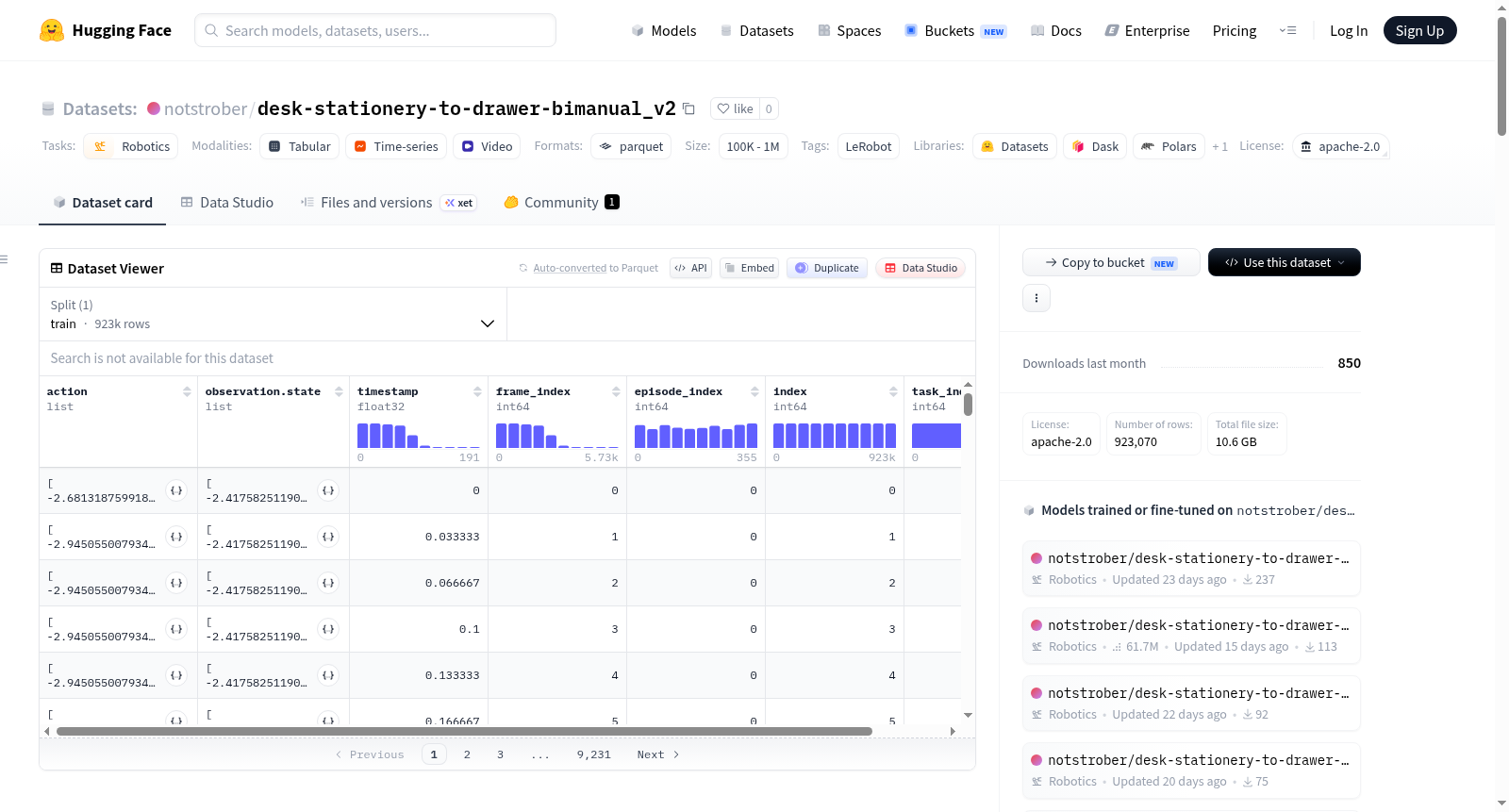Focus the search models, datasets, users field
The image size is (1509, 812).
click(x=375, y=30)
